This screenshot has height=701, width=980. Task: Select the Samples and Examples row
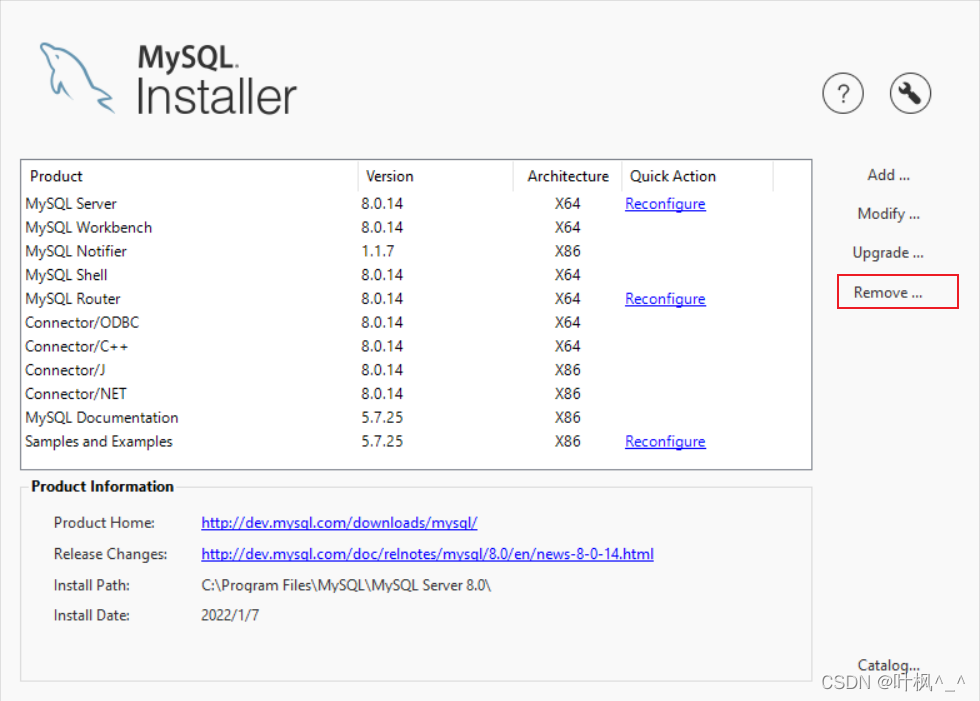416,441
